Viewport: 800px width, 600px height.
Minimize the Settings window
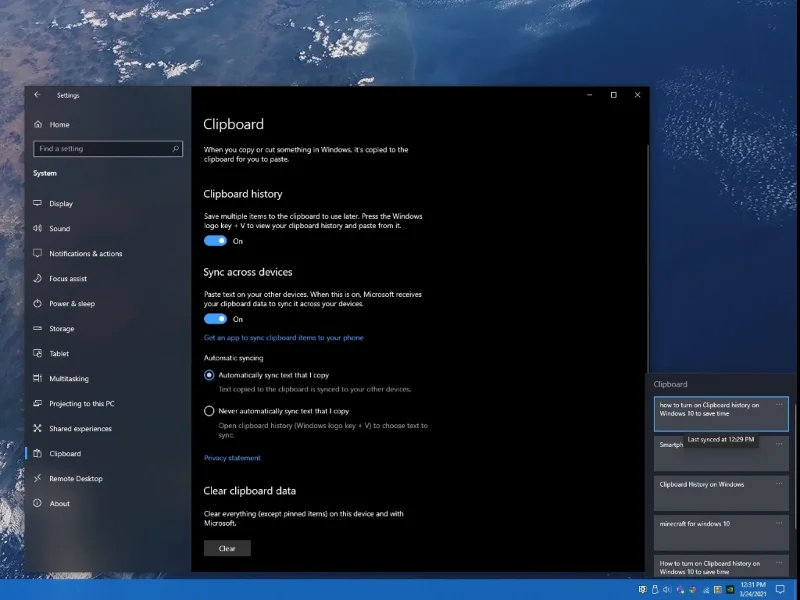[590, 95]
